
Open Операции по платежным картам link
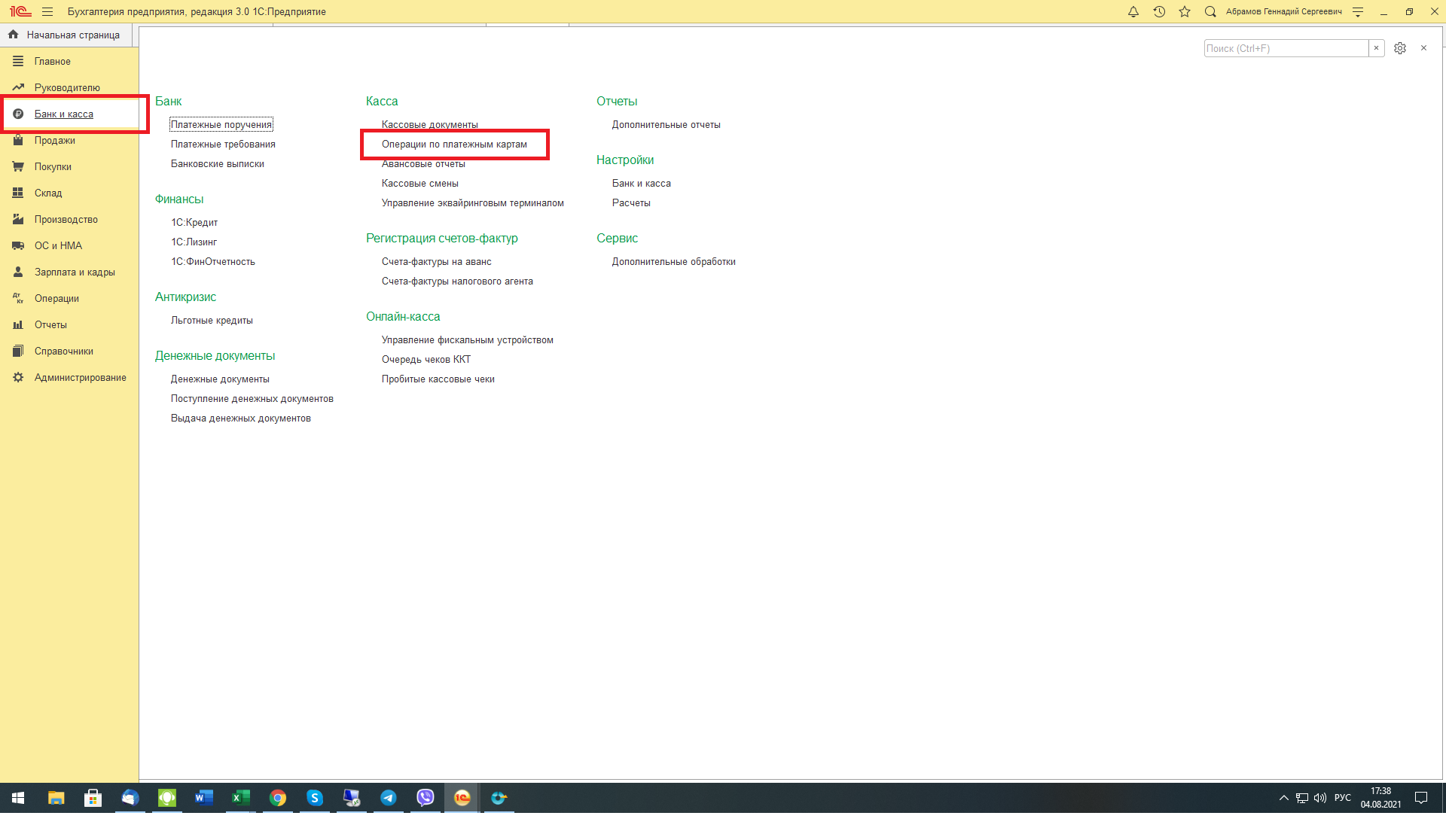(454, 144)
